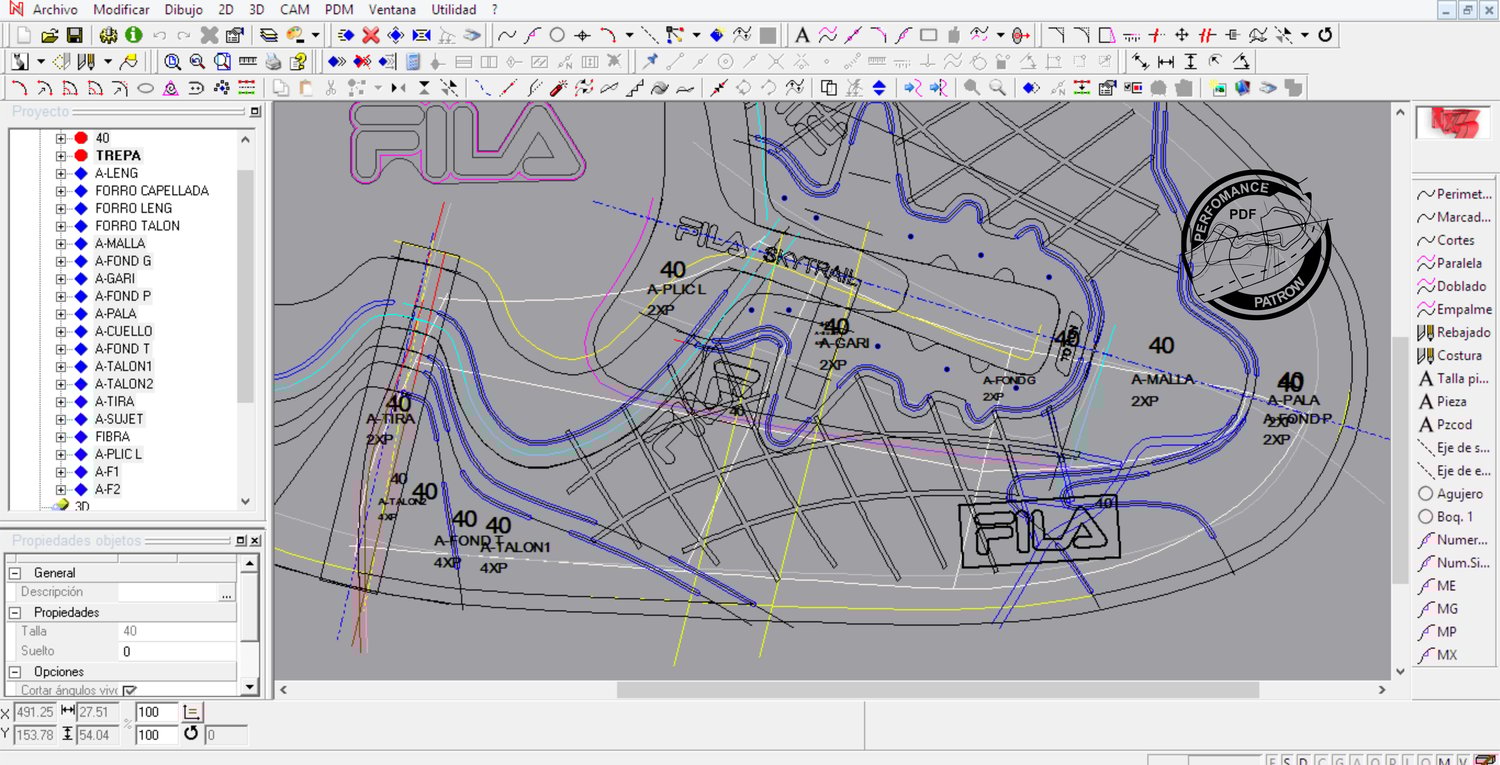Screen dimensions: 1500x765
Task: Expand the A-LENG tree node
Action: [61, 173]
